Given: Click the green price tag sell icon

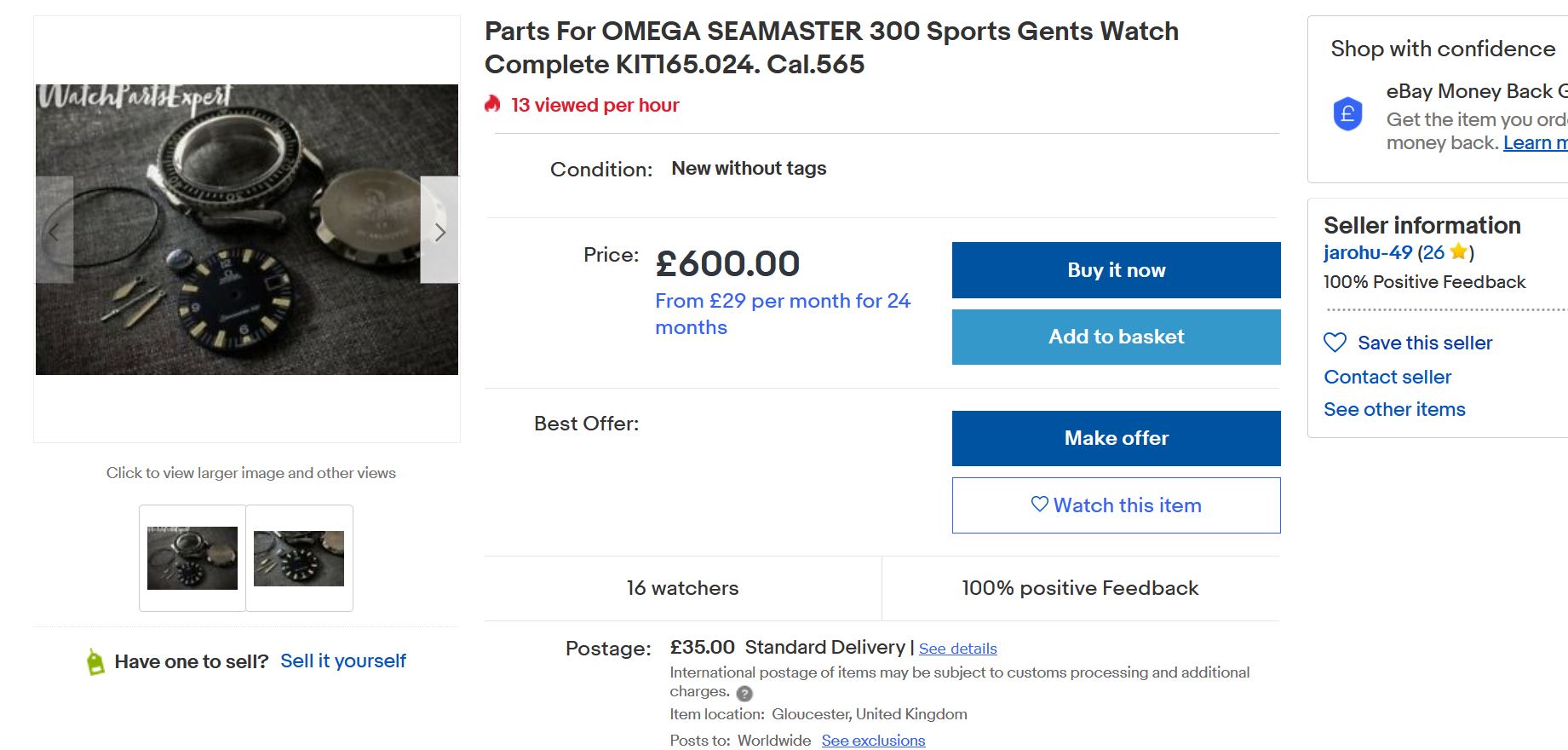Looking at the screenshot, I should [x=95, y=661].
